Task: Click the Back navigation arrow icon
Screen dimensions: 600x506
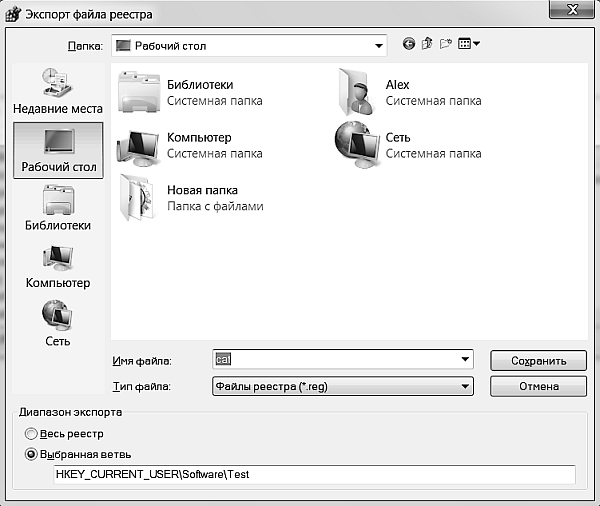Action: pyautogui.click(x=408, y=44)
